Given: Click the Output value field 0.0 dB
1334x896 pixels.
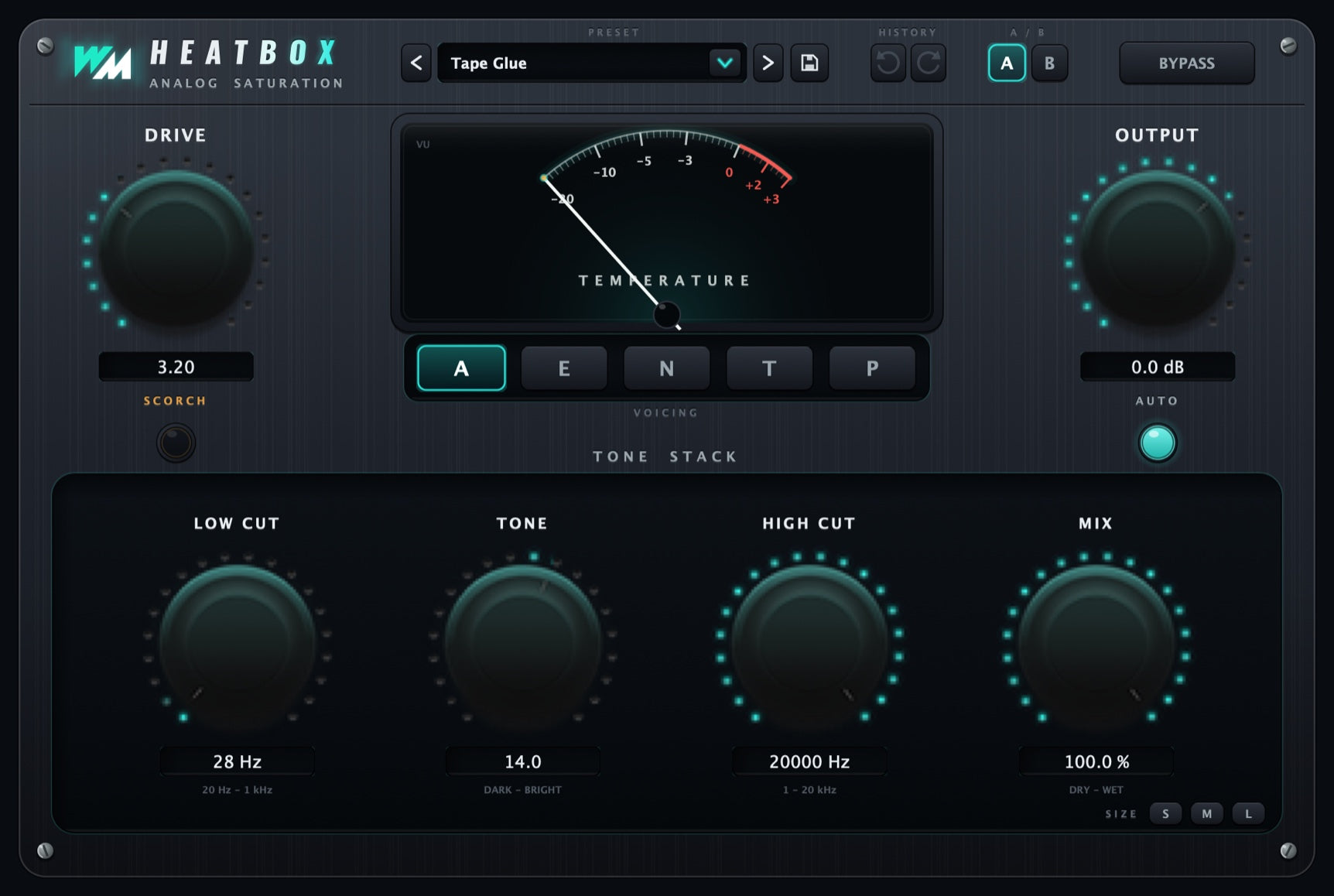Looking at the screenshot, I should (1158, 367).
